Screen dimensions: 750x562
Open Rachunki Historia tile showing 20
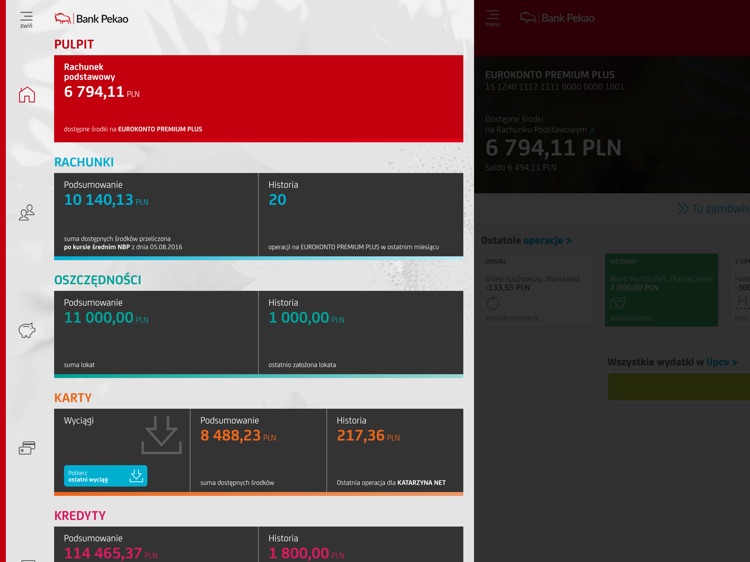(361, 215)
